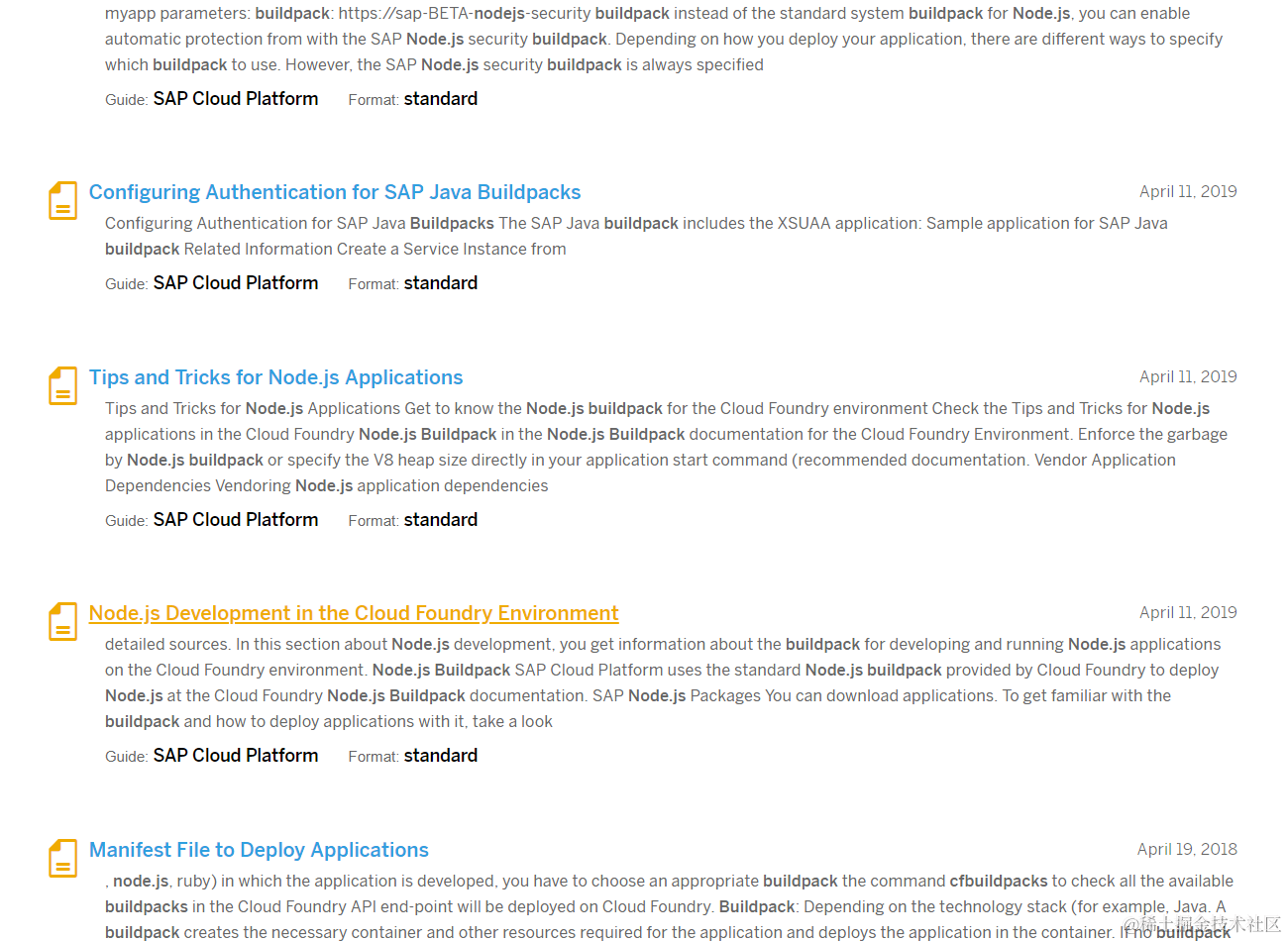Click 'April 19, 2018' date of Manifest File result
Screen dimensions: 1288x941
(x=1187, y=849)
